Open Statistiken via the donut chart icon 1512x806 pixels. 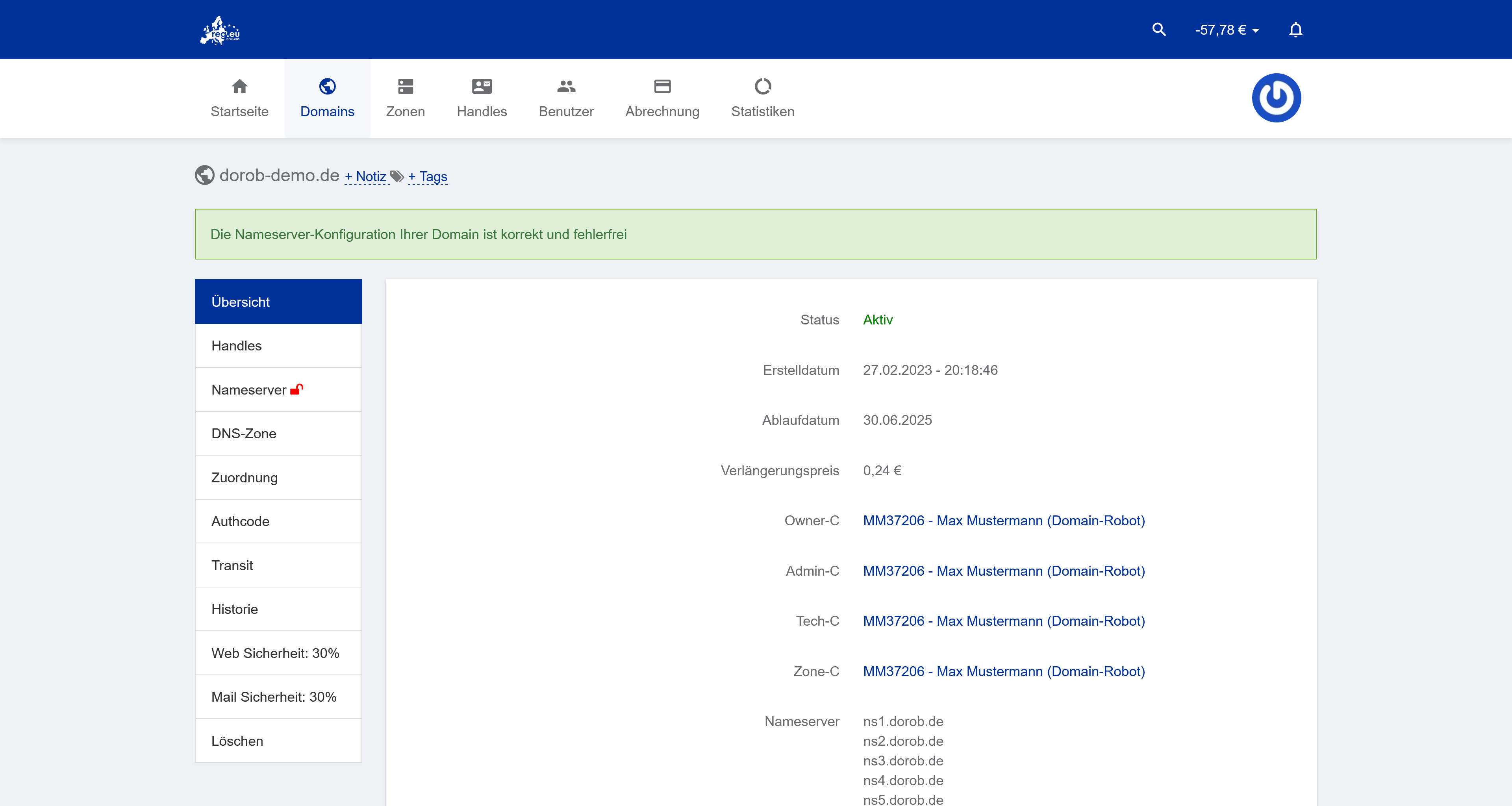pyautogui.click(x=762, y=87)
